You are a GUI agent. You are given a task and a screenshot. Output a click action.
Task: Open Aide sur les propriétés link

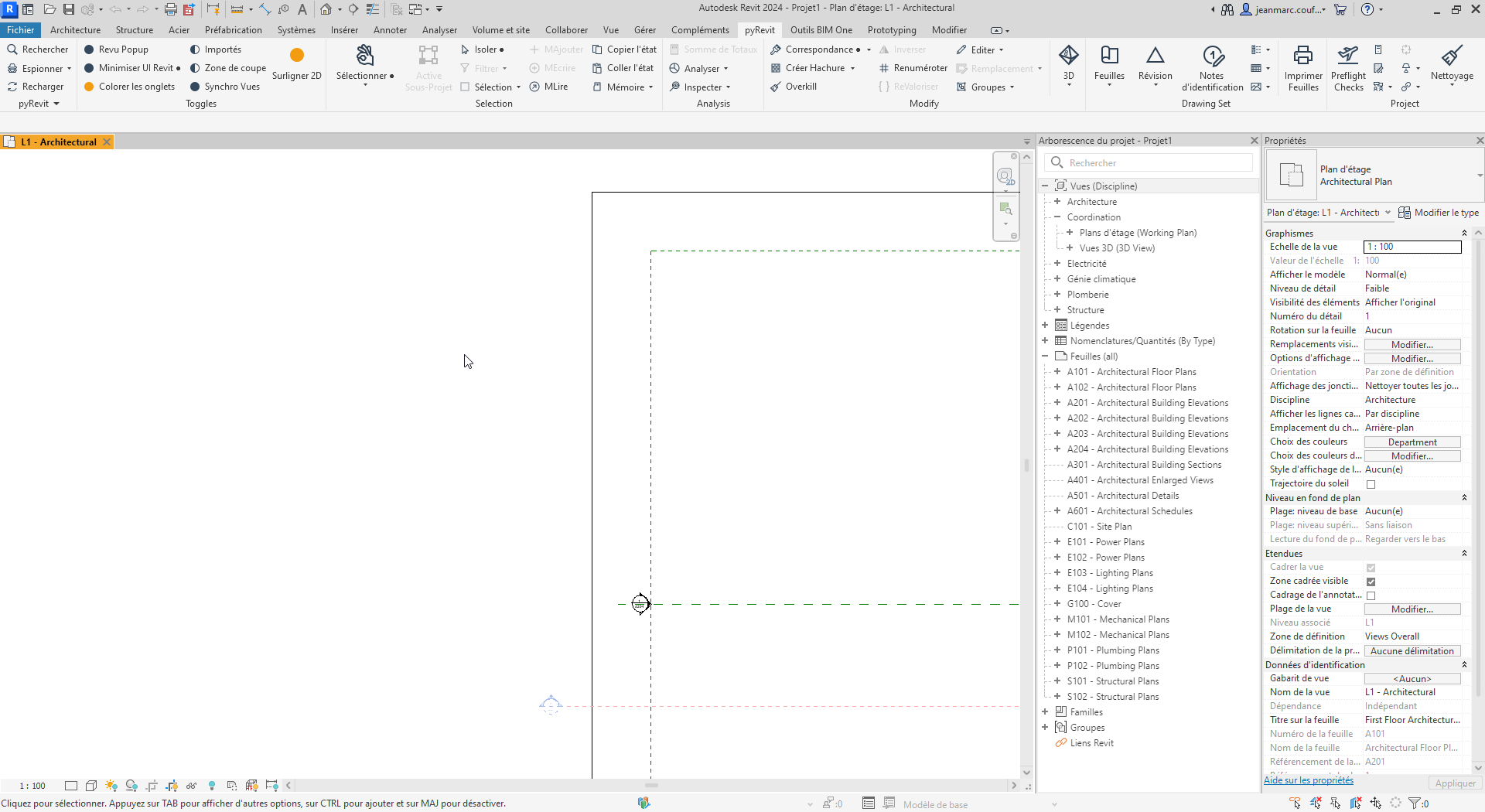1309,780
